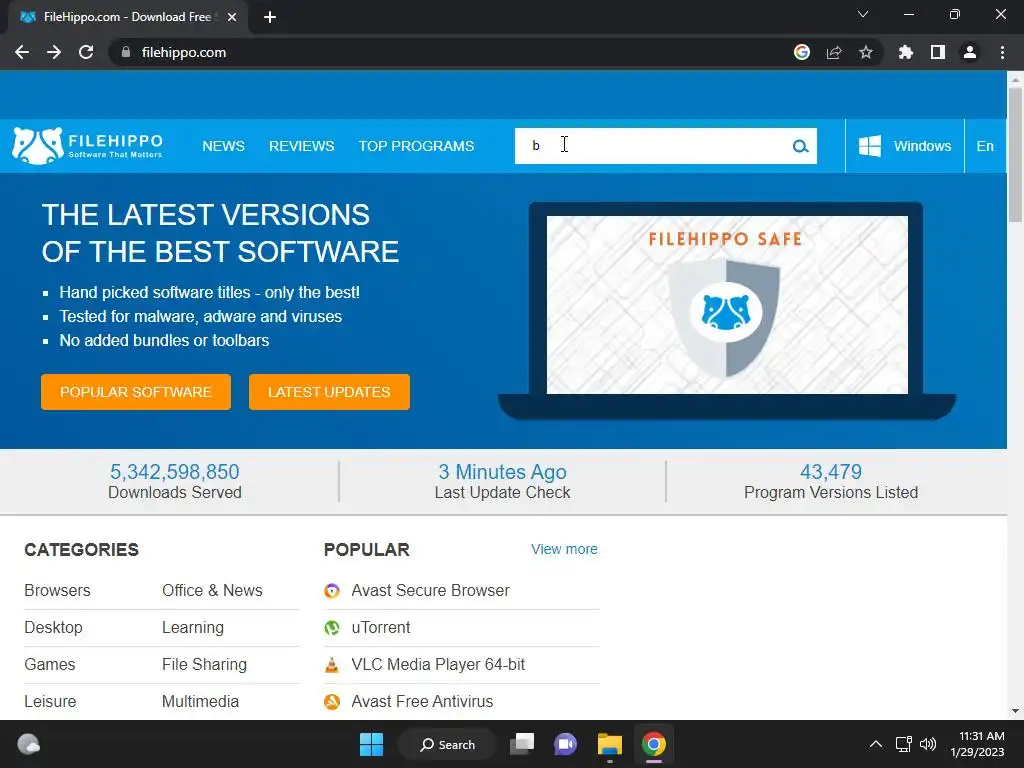This screenshot has width=1024, height=768.
Task: Click the 3 Minutes Ago text
Action: coord(502,472)
